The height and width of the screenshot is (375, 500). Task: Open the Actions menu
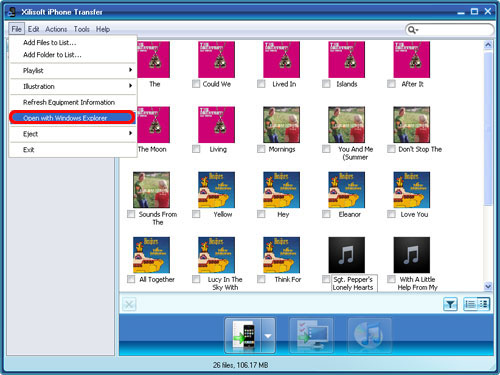tap(56, 29)
